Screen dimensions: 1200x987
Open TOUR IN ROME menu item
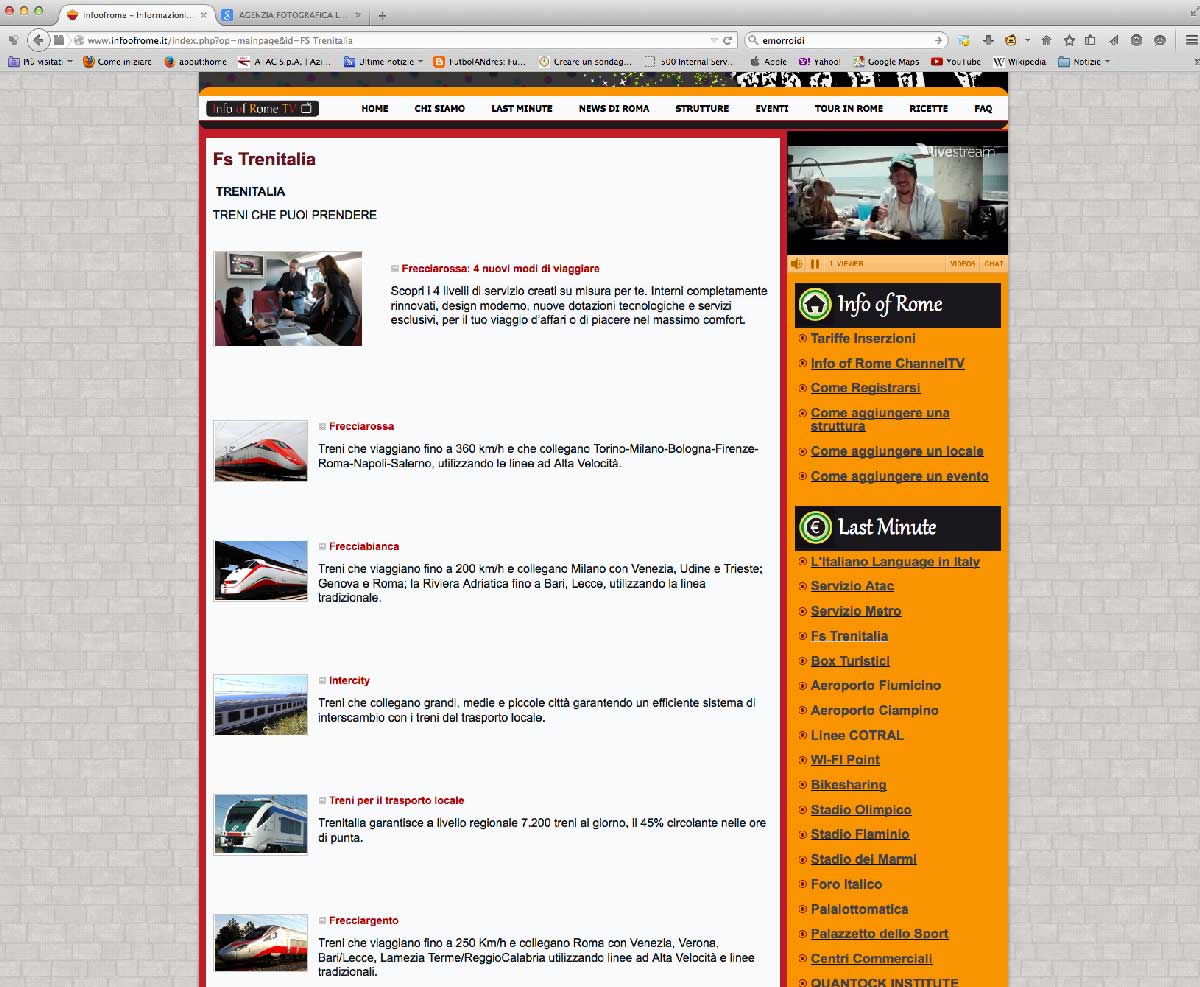(849, 108)
